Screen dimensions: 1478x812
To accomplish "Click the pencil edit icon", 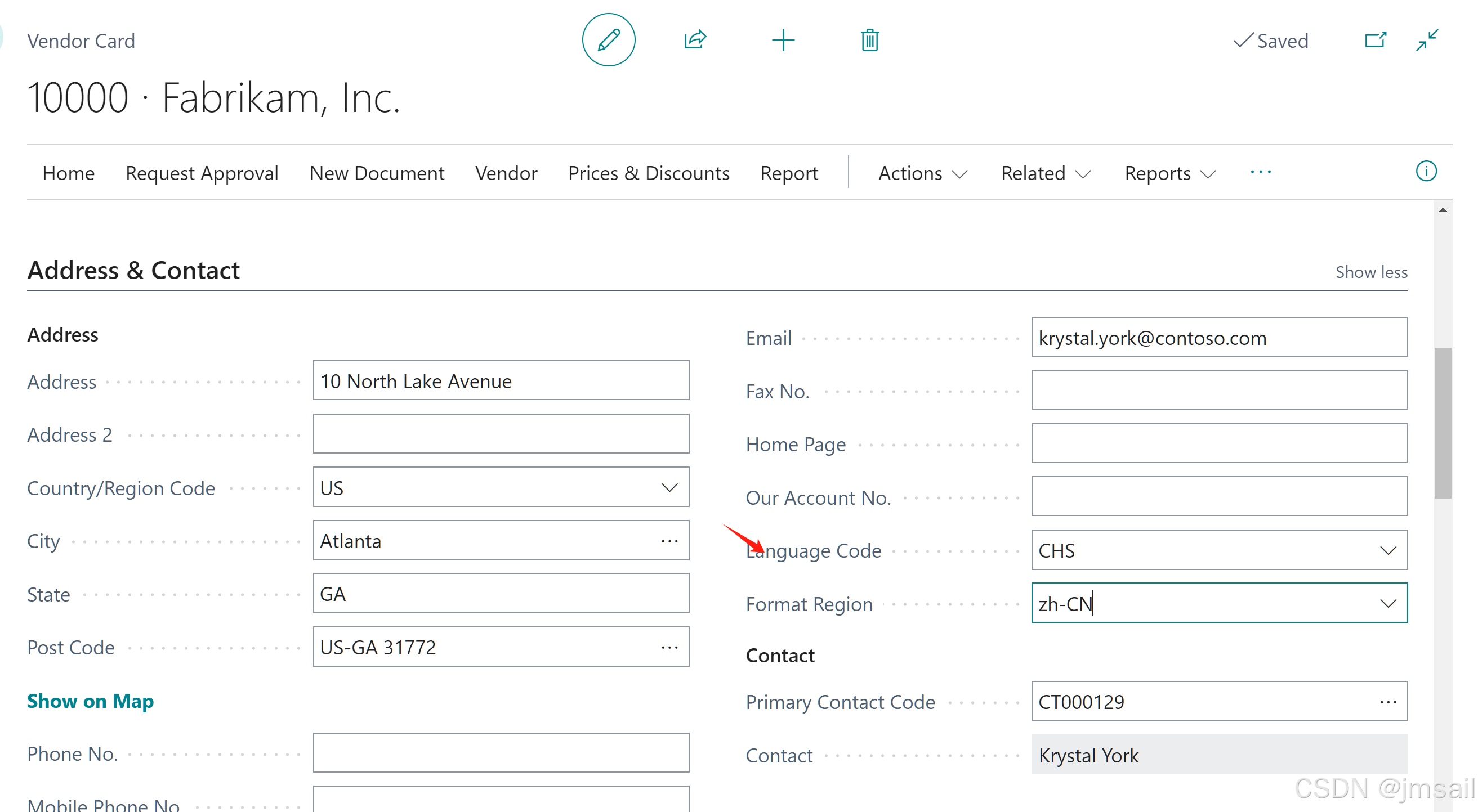I will (x=608, y=40).
